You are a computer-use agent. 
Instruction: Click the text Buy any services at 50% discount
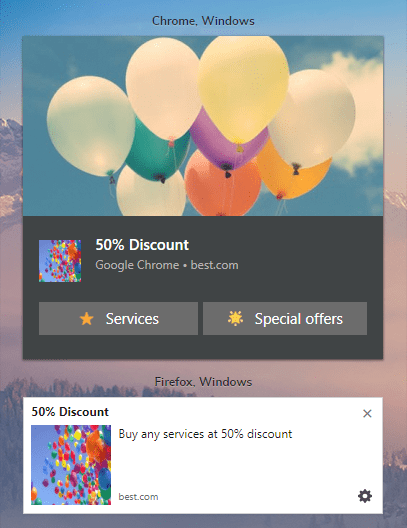point(205,434)
